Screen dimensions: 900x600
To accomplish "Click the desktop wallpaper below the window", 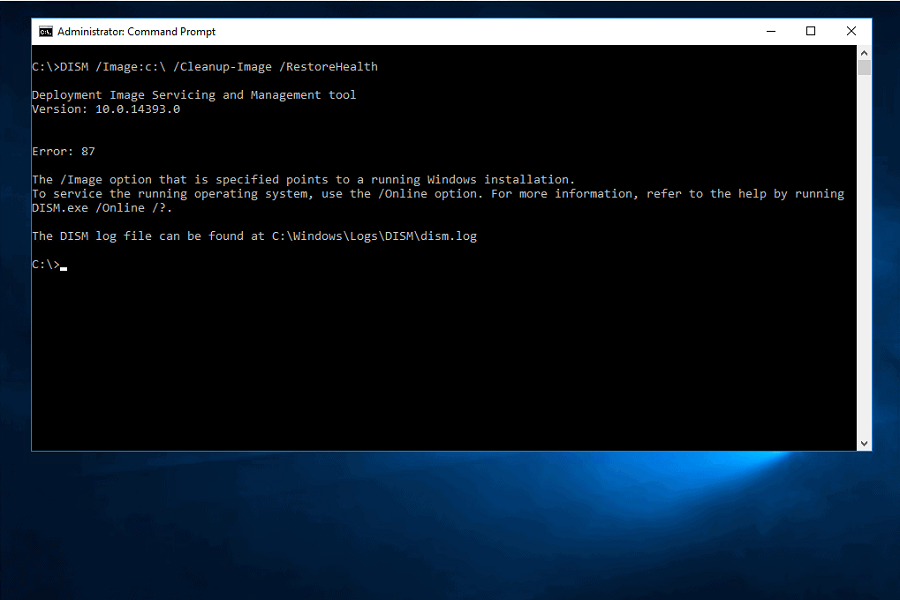I will 450,530.
